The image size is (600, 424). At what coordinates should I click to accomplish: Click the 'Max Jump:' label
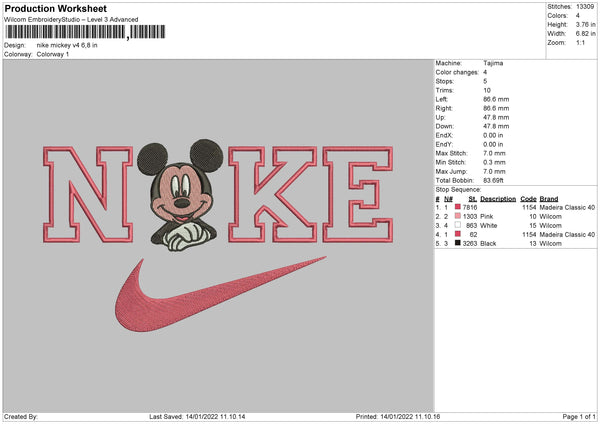(451, 171)
